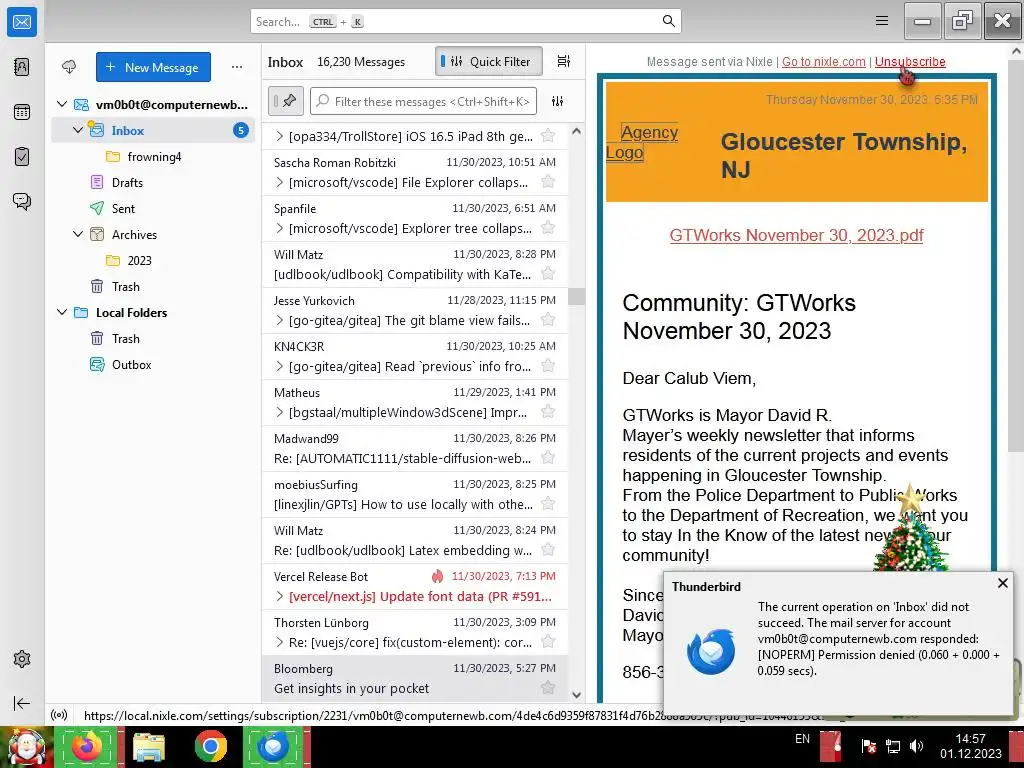Open folder pane options (three dots)
The image size is (1024, 768).
pos(236,67)
